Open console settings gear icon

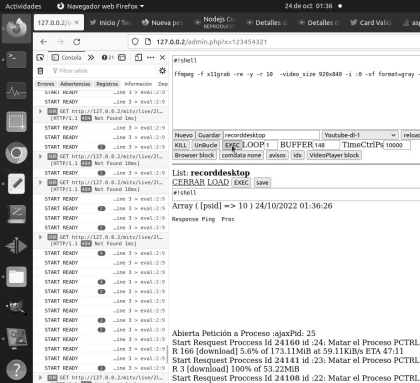(162, 71)
